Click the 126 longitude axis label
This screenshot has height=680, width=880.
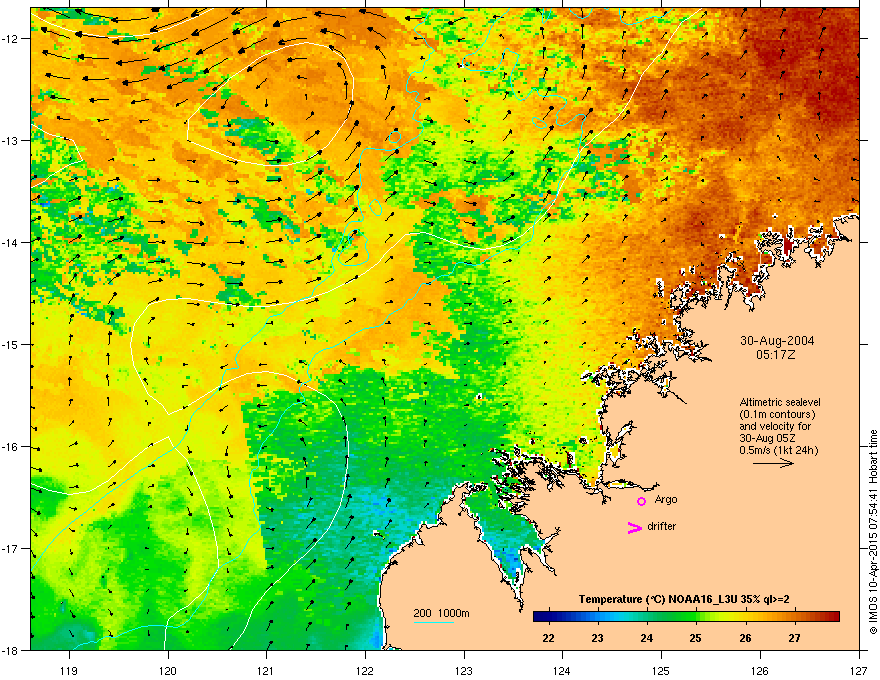pyautogui.click(x=760, y=670)
